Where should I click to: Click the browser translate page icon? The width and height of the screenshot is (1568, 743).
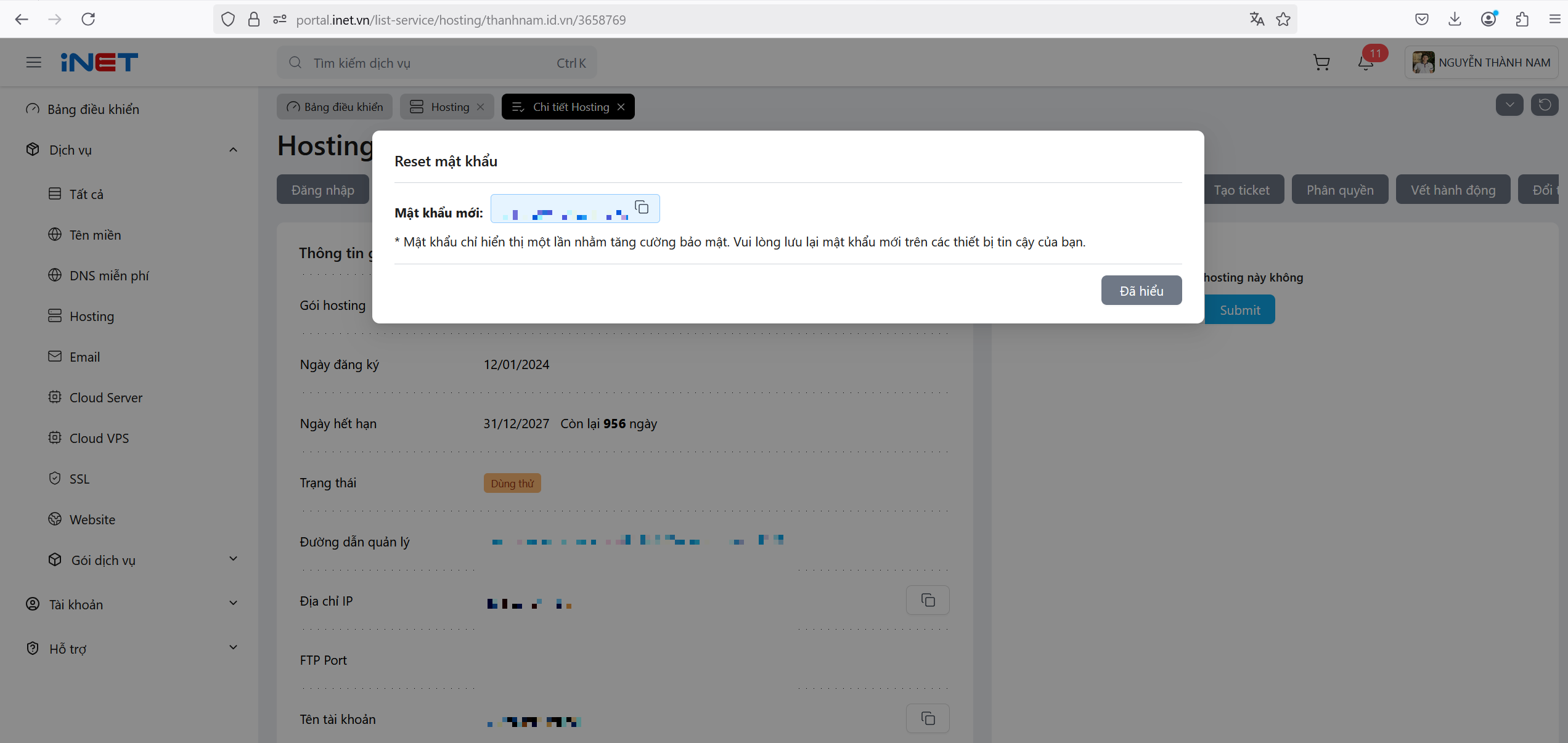pyautogui.click(x=1257, y=19)
